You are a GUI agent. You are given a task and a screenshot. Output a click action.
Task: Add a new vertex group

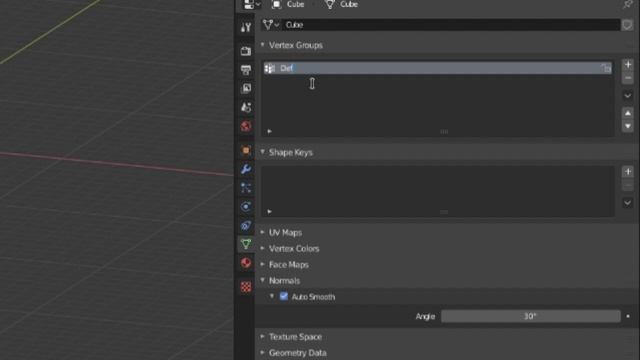coord(628,64)
